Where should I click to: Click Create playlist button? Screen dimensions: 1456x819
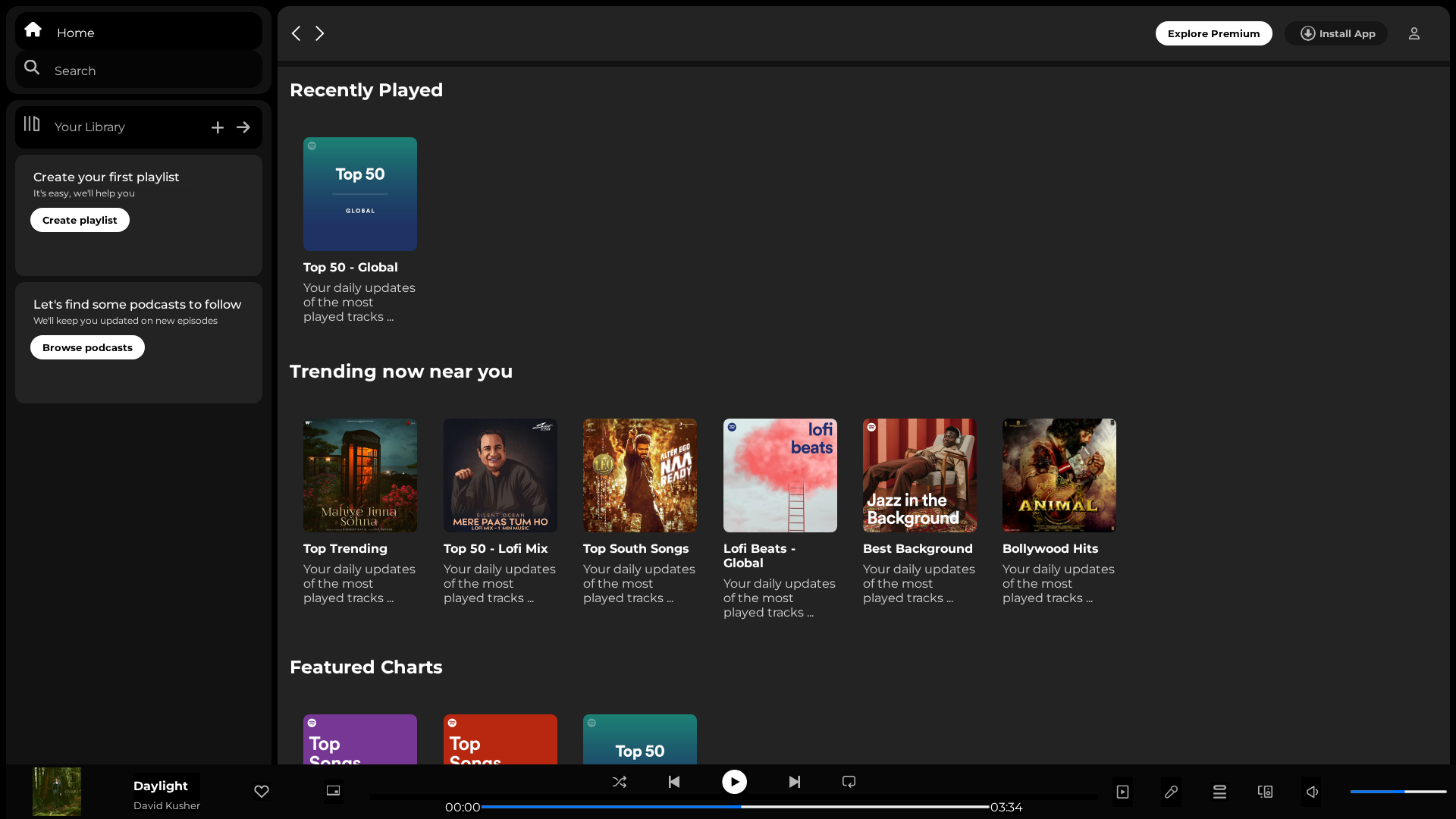[80, 220]
